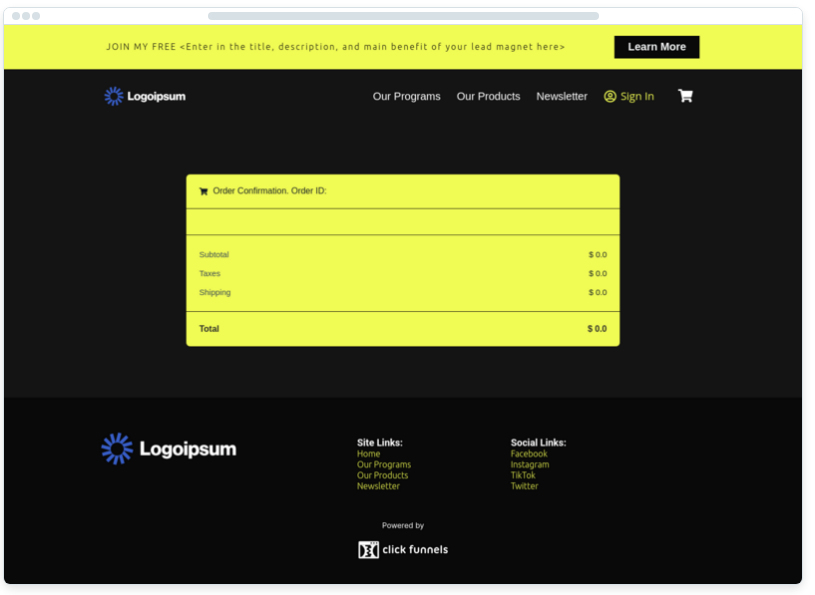Image resolution: width=815 pixels, height=595 pixels.
Task: Select Our Products in footer site links
Action: coord(382,476)
